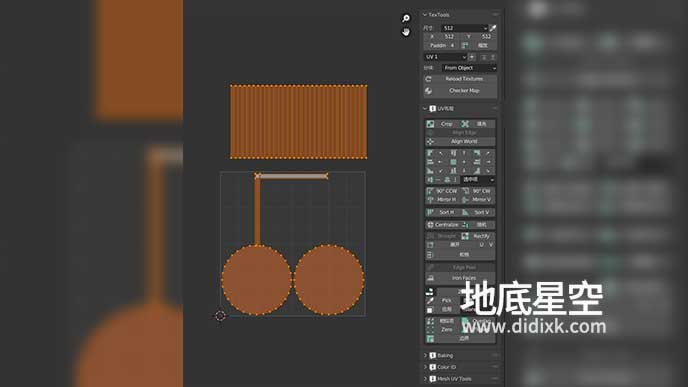Select the right circular UV island
This screenshot has height=387, width=688.
click(329, 280)
